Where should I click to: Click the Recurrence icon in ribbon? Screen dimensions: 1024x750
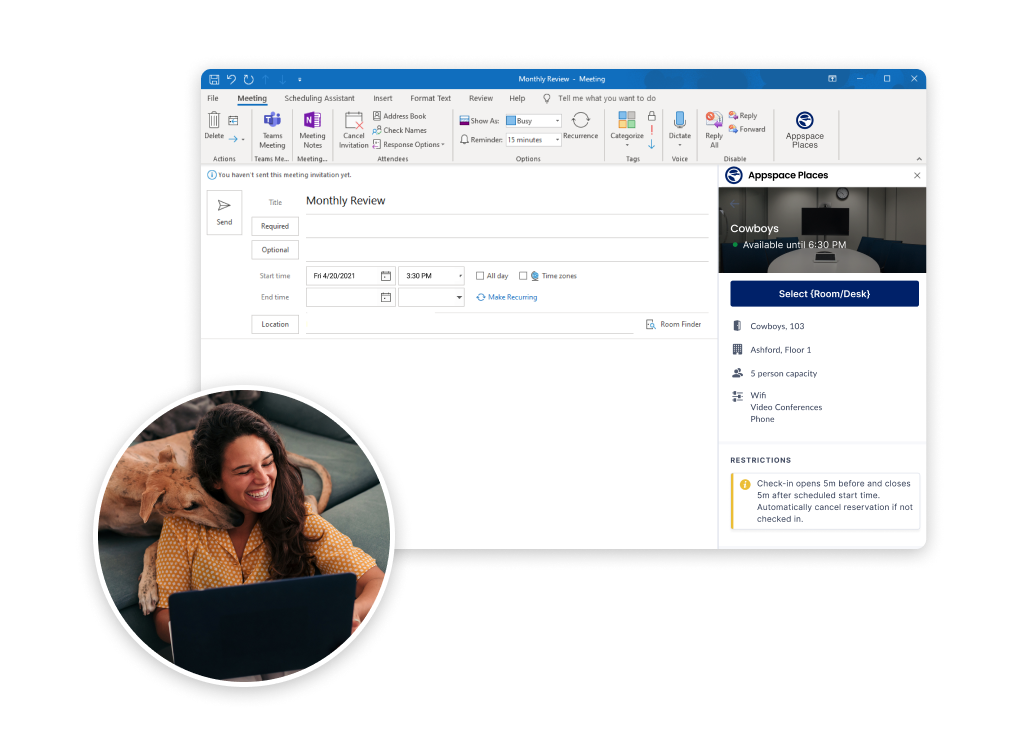pyautogui.click(x=580, y=120)
